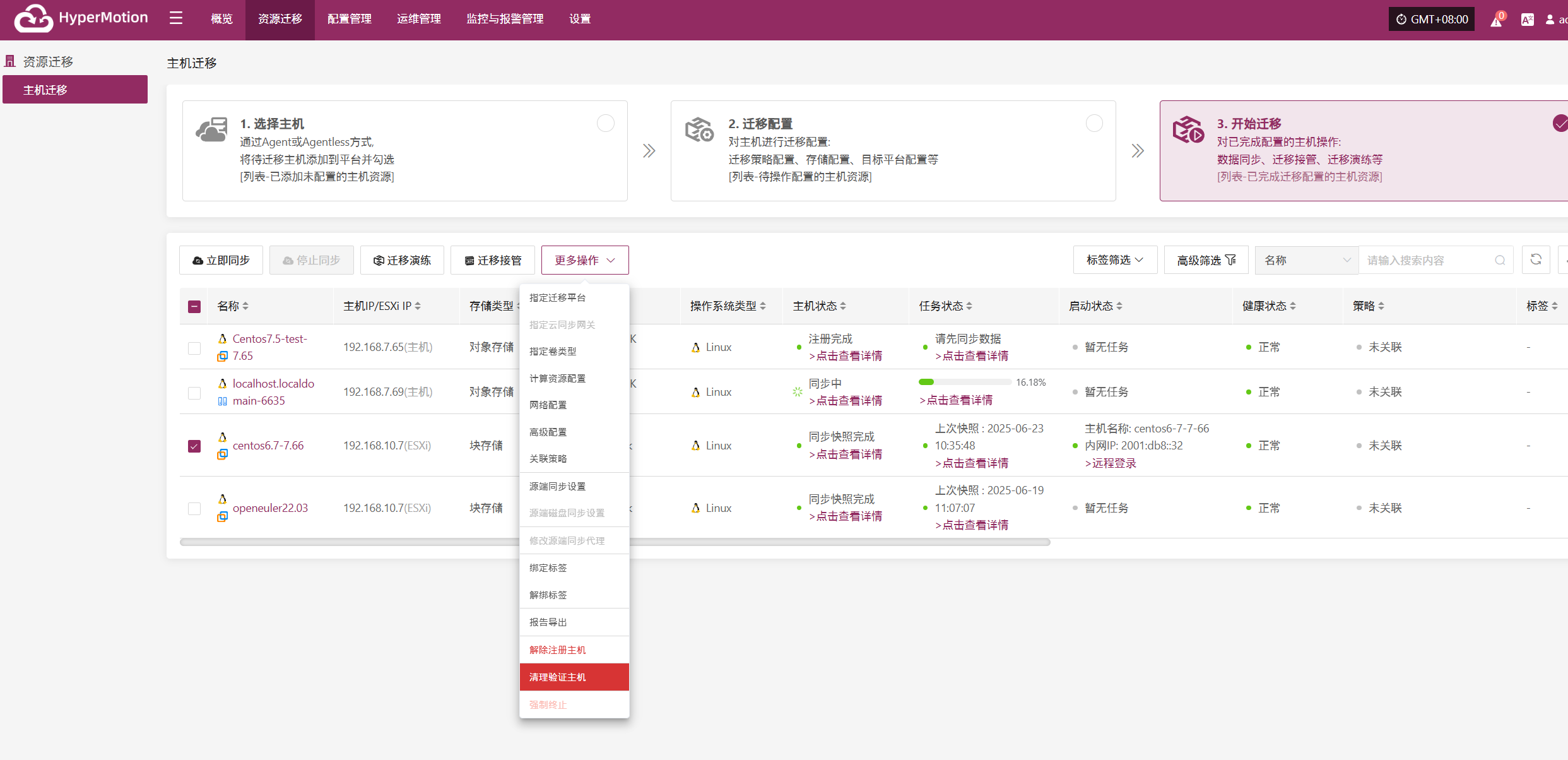The width and height of the screenshot is (1568, 760).
Task: Choose 绑定标签 in the menu
Action: pyautogui.click(x=574, y=568)
